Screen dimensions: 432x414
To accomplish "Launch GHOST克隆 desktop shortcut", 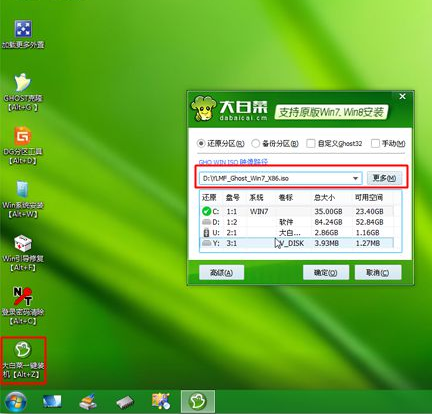I will click(22, 93).
